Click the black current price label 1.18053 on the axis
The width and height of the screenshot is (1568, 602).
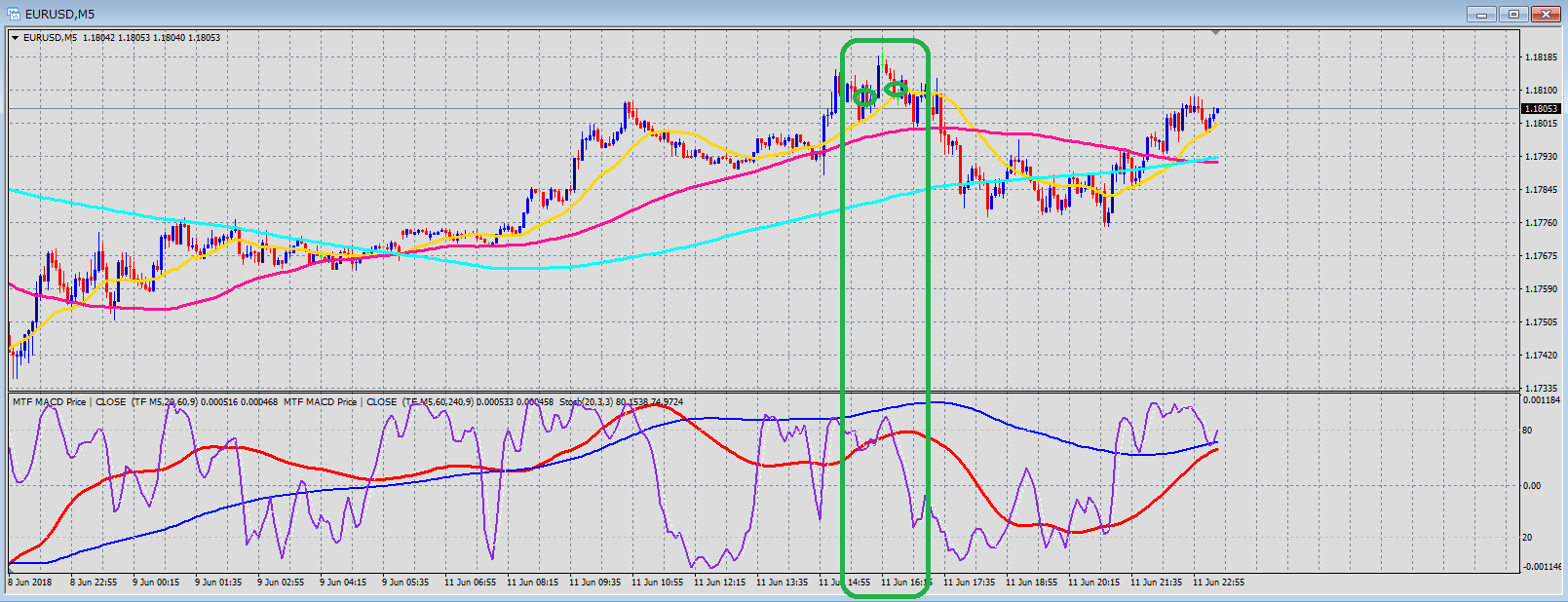point(1540,109)
